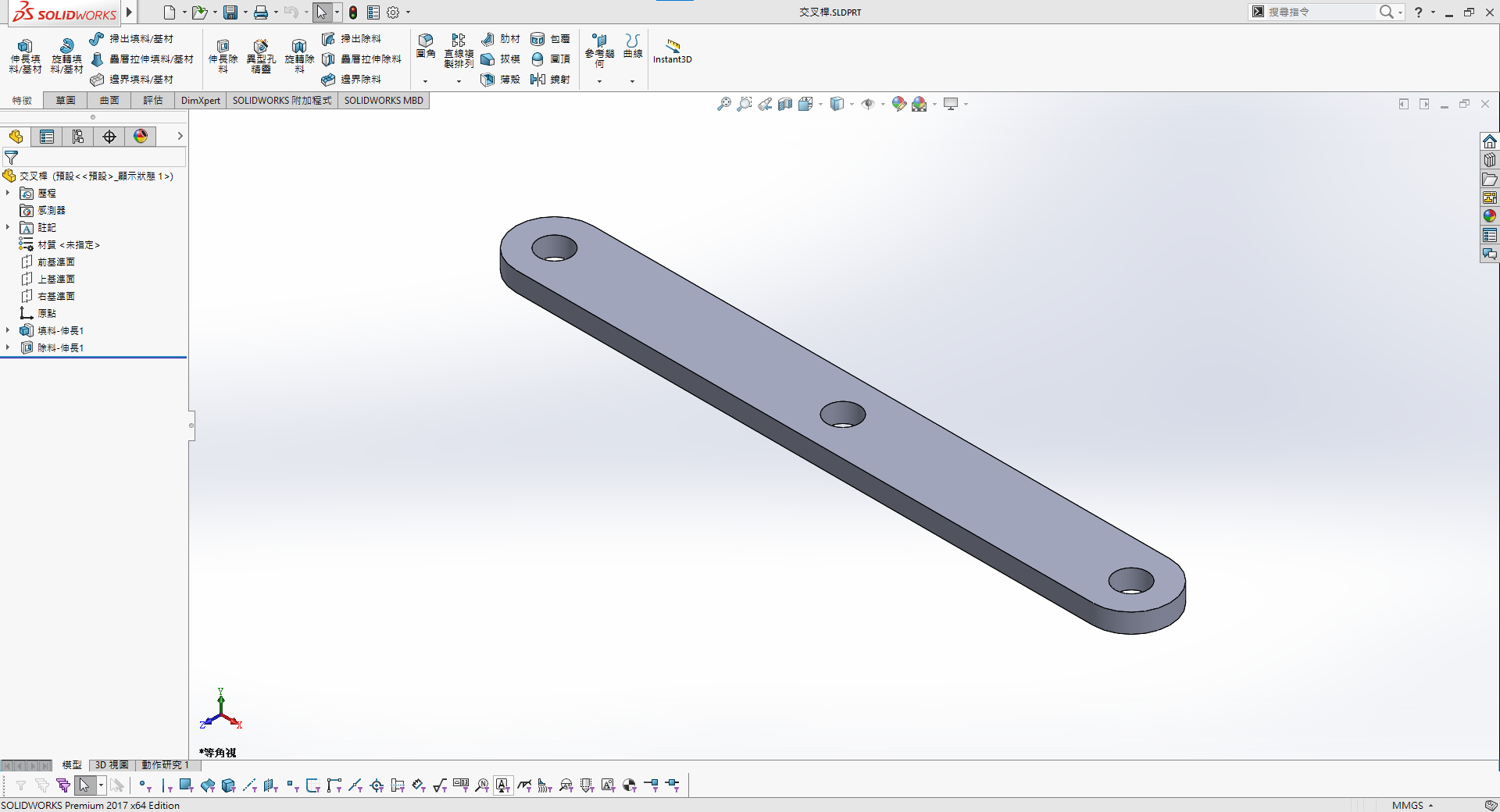
Task: Open the Reference Geometry dropdown arrow
Action: pos(599,81)
